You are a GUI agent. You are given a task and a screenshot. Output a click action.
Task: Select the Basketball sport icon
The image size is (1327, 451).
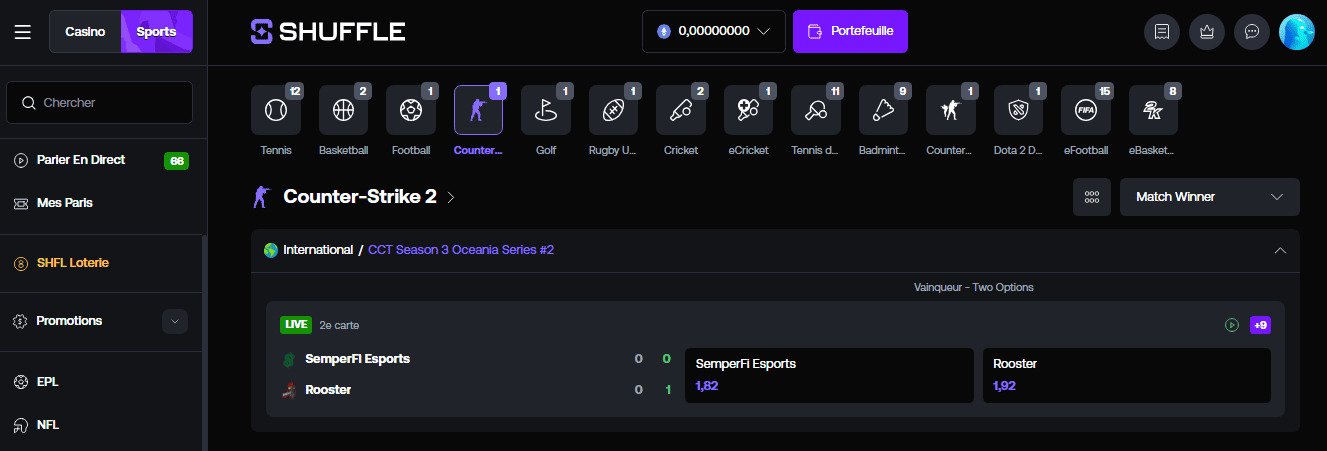coord(343,110)
